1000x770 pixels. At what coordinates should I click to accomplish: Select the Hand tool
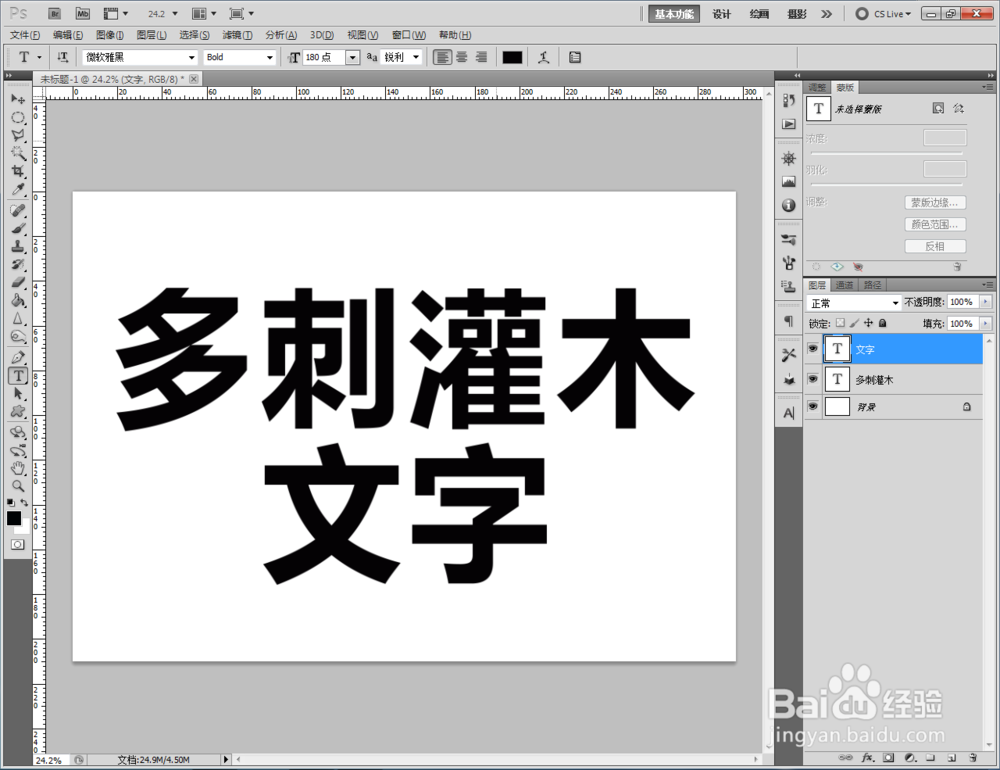click(18, 468)
